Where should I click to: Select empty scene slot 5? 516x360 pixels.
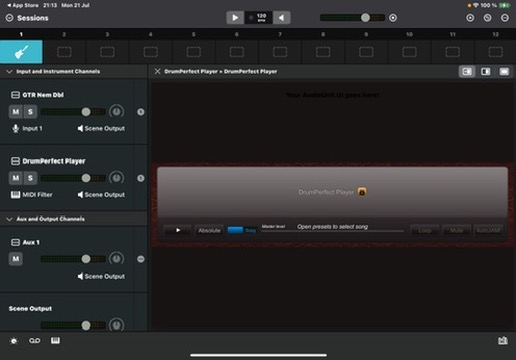[x=194, y=52]
